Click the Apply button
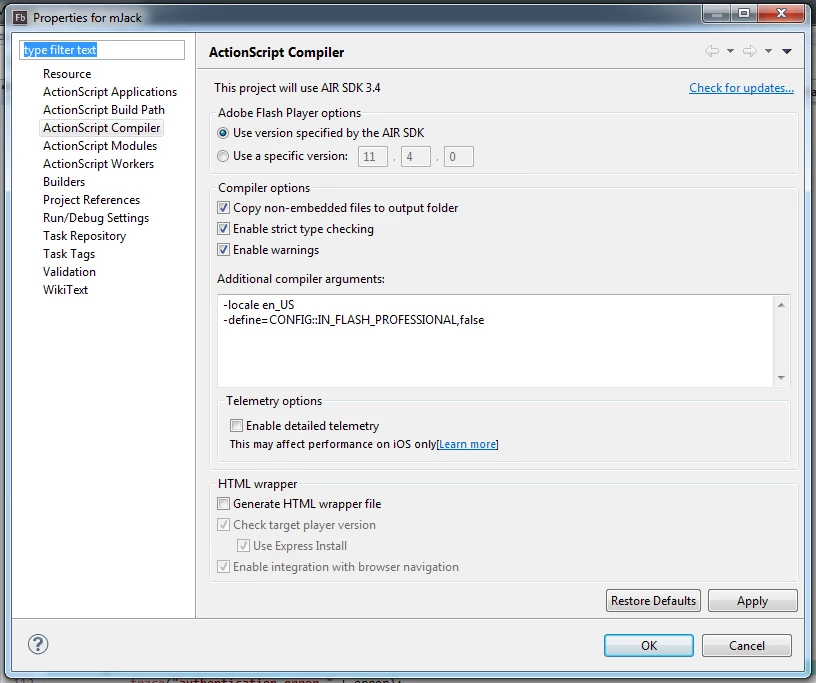The image size is (816, 683). point(753,601)
